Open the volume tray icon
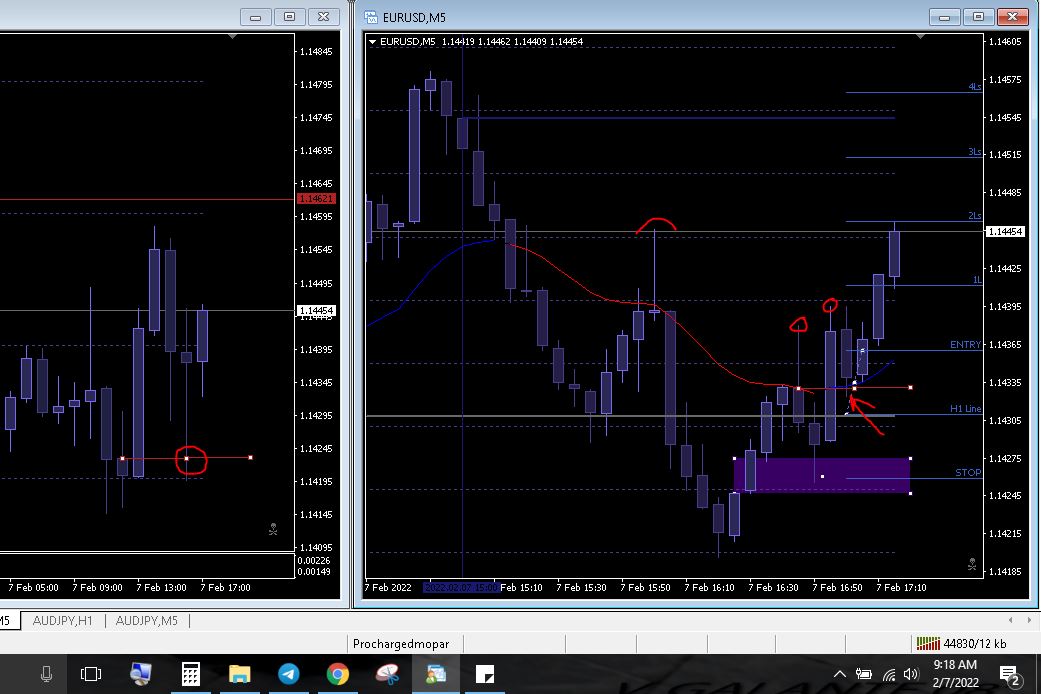This screenshot has width=1041, height=694. (x=911, y=674)
